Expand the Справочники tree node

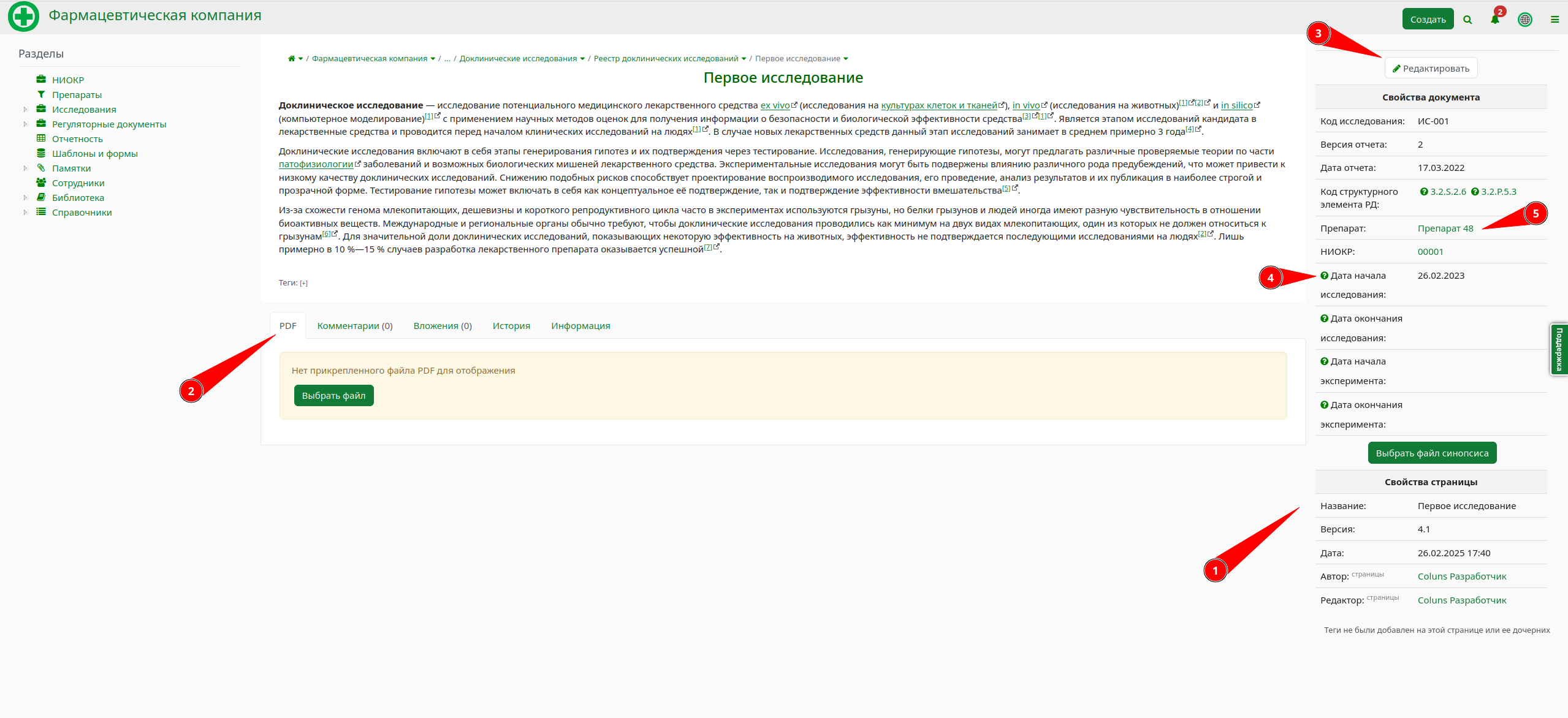(25, 212)
